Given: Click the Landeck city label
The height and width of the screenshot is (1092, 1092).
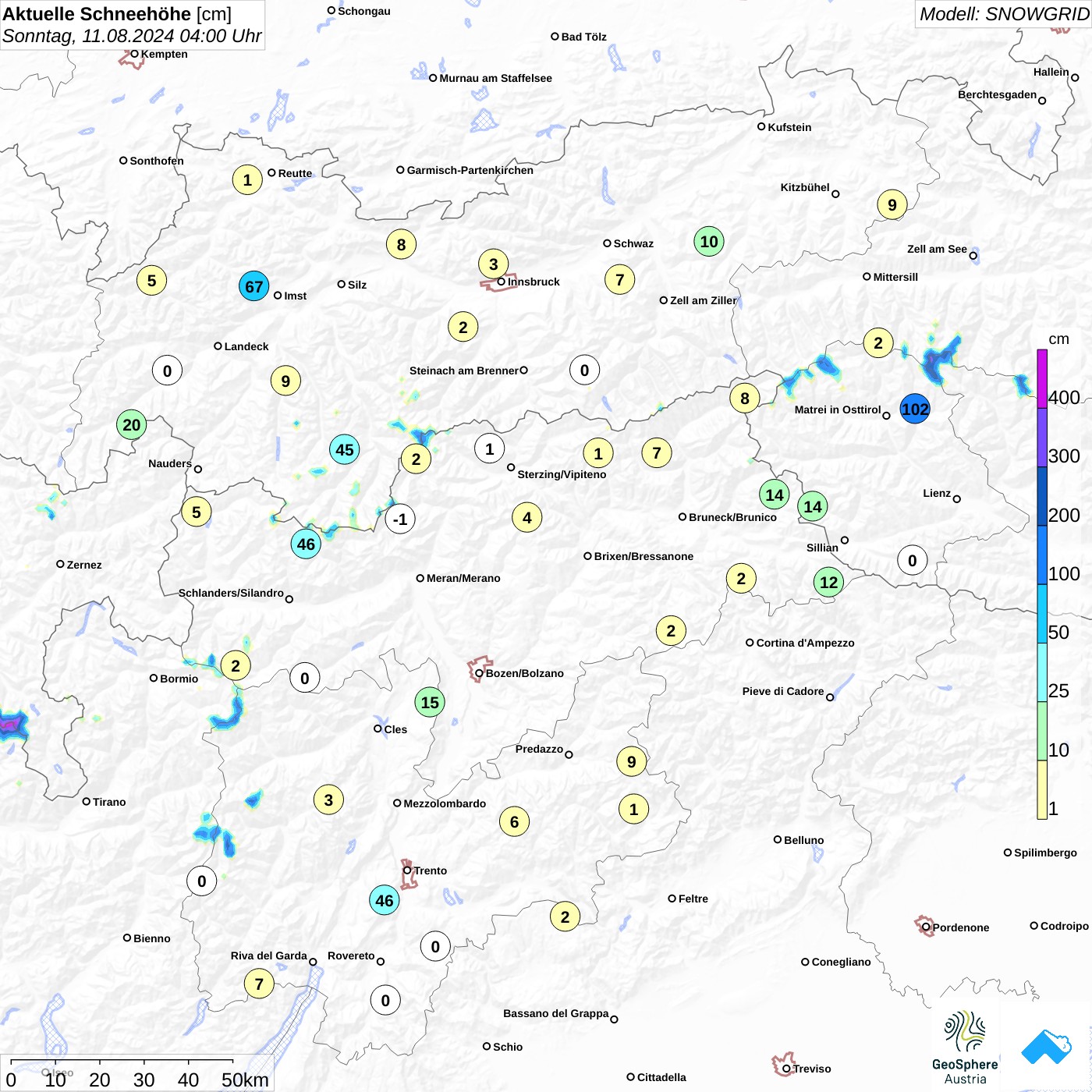Looking at the screenshot, I should [246, 346].
